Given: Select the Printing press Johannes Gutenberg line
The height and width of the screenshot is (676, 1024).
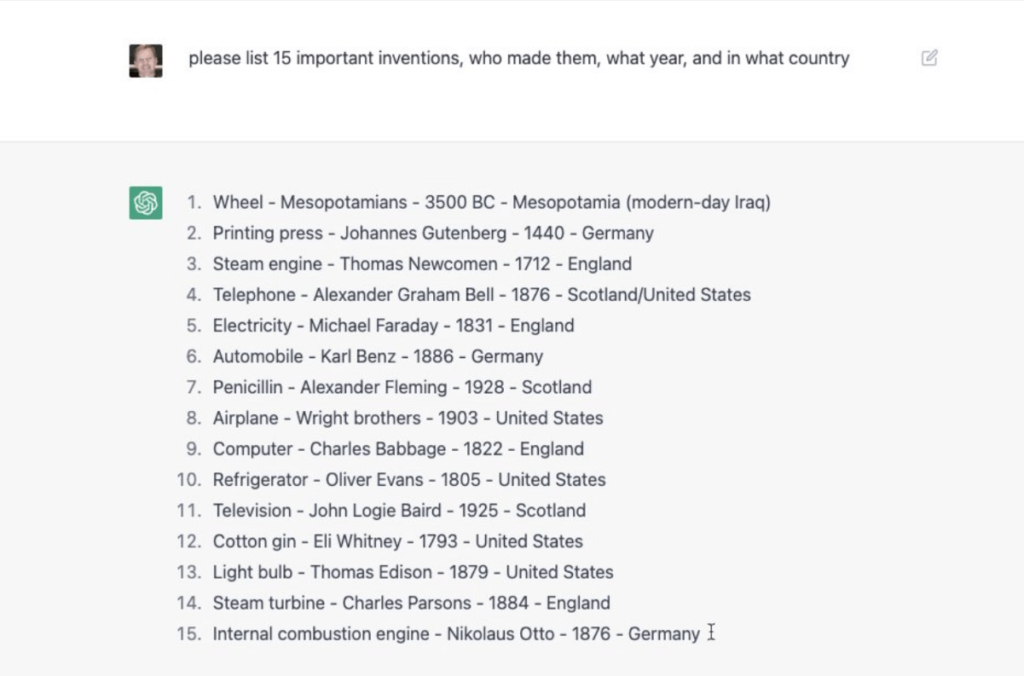Looking at the screenshot, I should click(x=432, y=234).
